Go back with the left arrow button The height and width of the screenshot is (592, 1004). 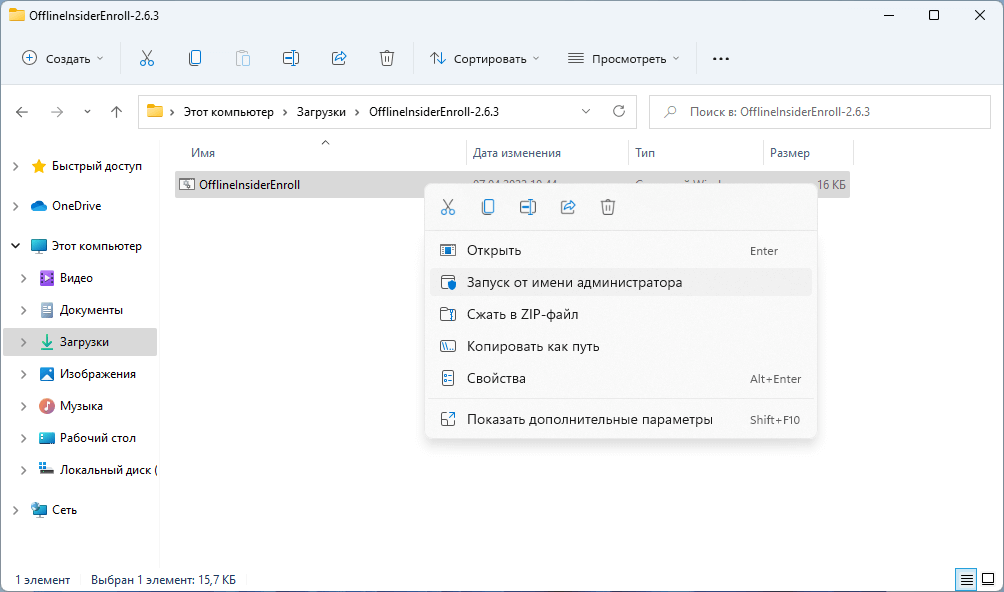[x=22, y=112]
